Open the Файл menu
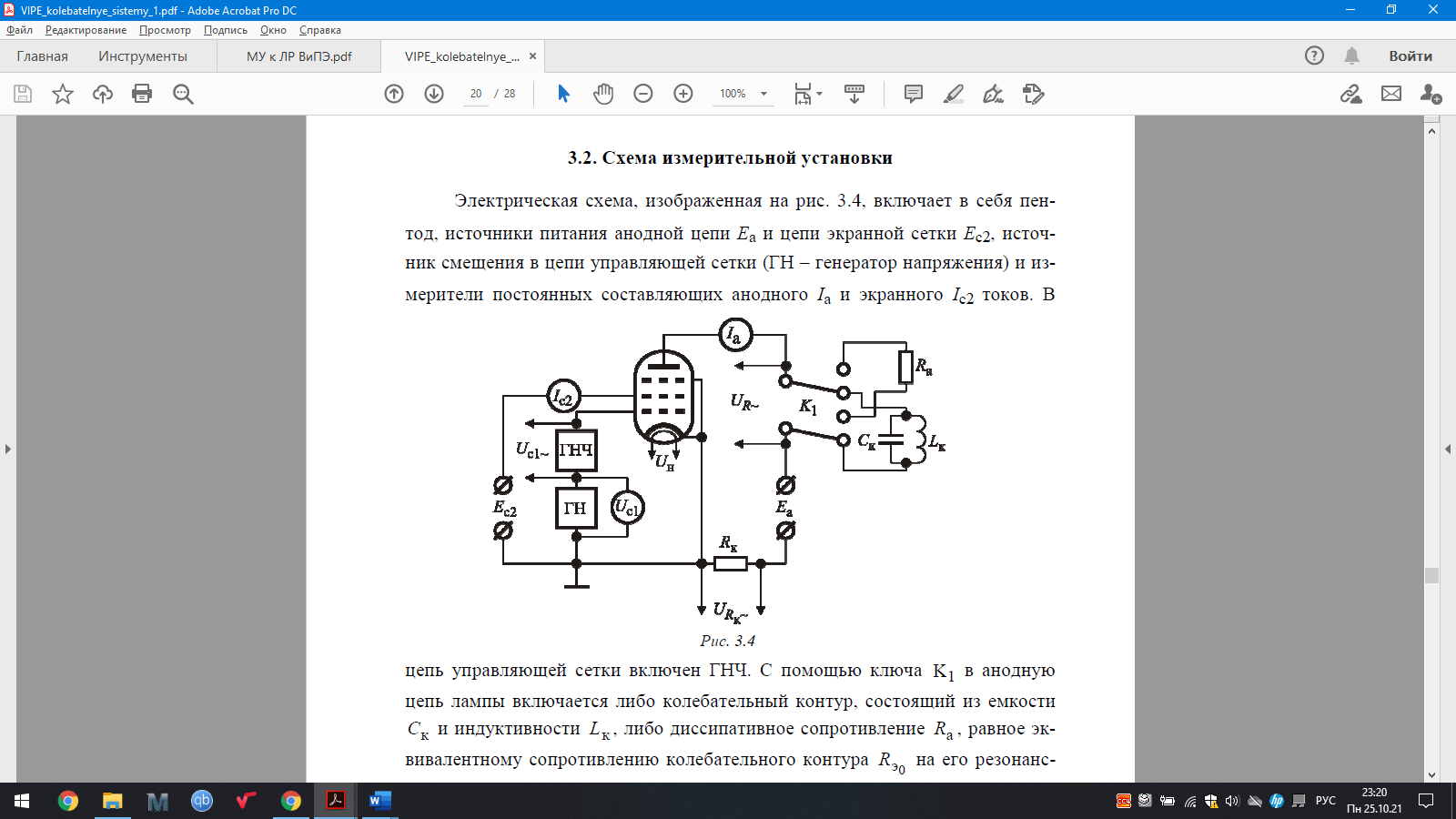 click(19, 30)
